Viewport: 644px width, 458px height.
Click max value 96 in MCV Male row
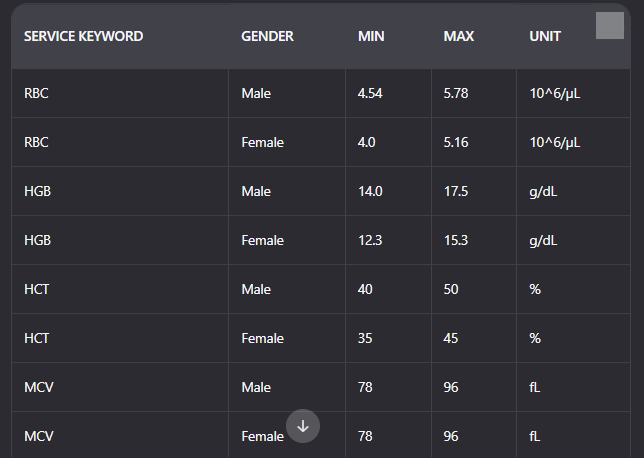click(451, 387)
